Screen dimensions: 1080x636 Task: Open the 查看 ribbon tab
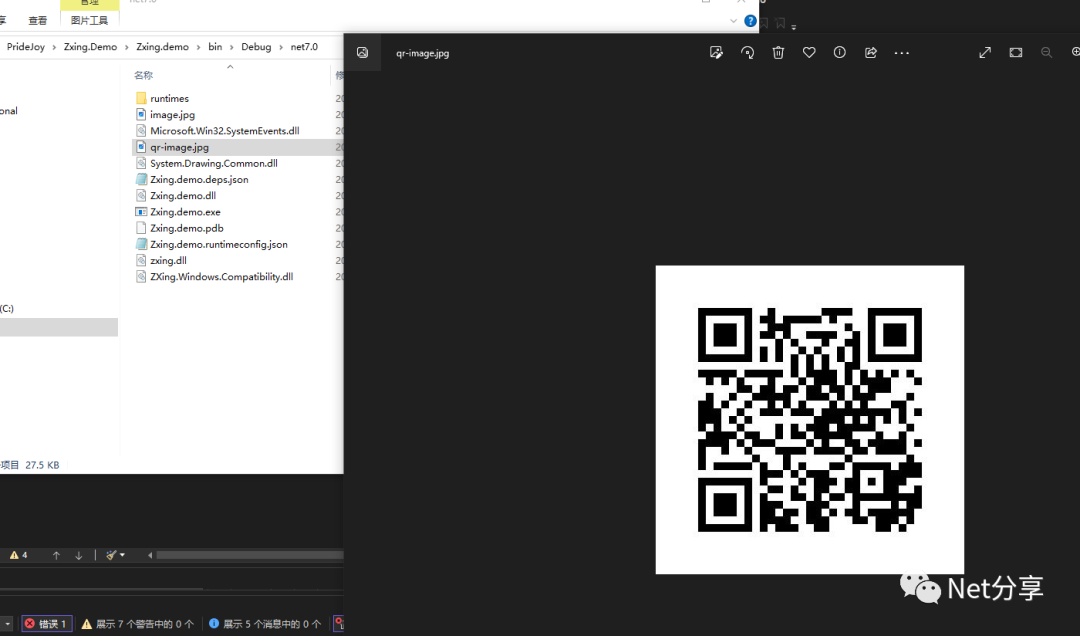[x=38, y=21]
